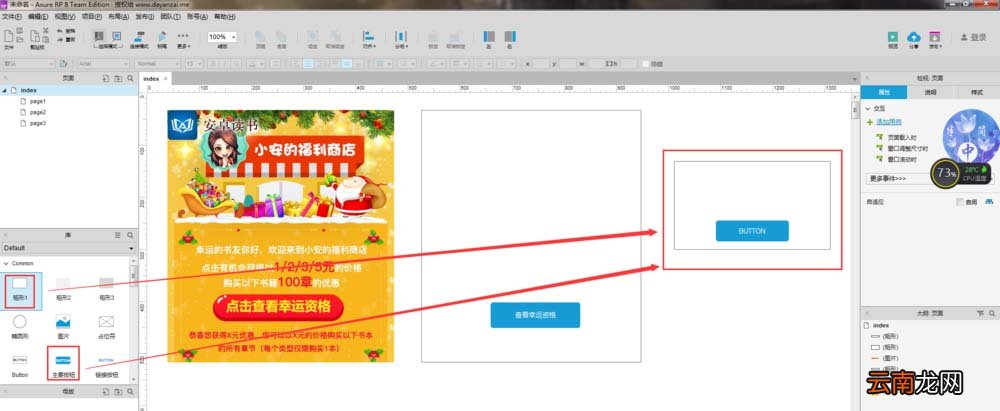Open the 视图(V) menu
This screenshot has width=1000, height=411.
65,17
